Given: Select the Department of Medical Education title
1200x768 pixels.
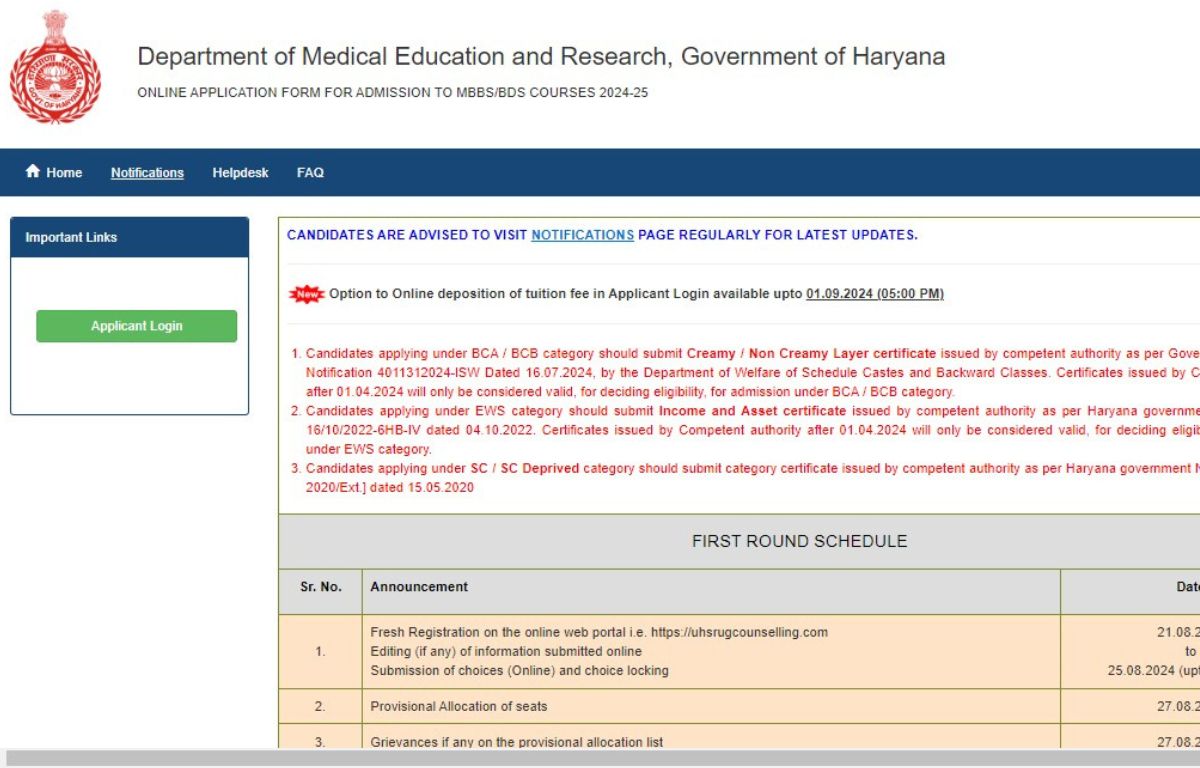Looking at the screenshot, I should [x=541, y=56].
